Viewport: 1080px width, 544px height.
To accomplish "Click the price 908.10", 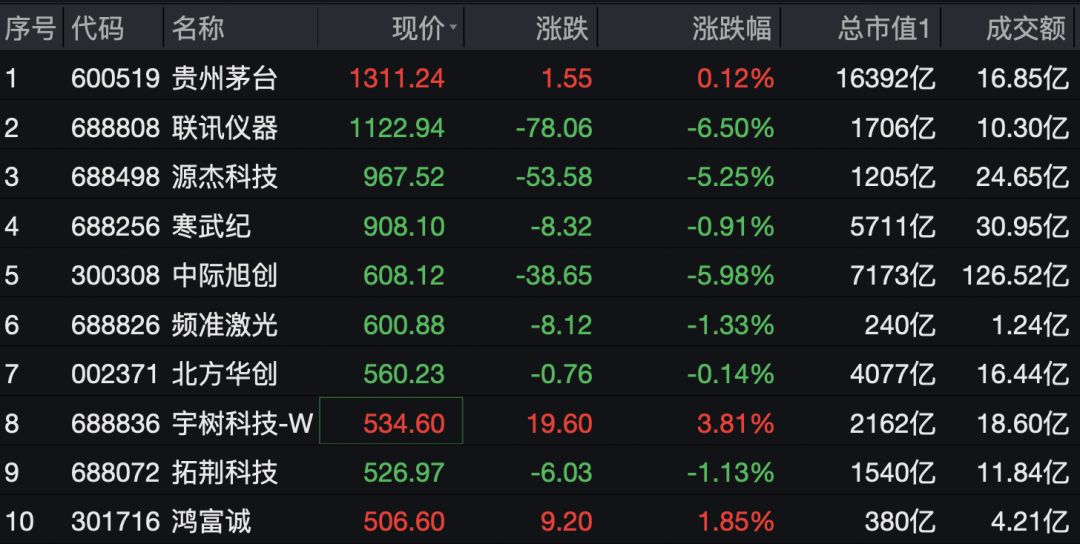I will tap(404, 227).
